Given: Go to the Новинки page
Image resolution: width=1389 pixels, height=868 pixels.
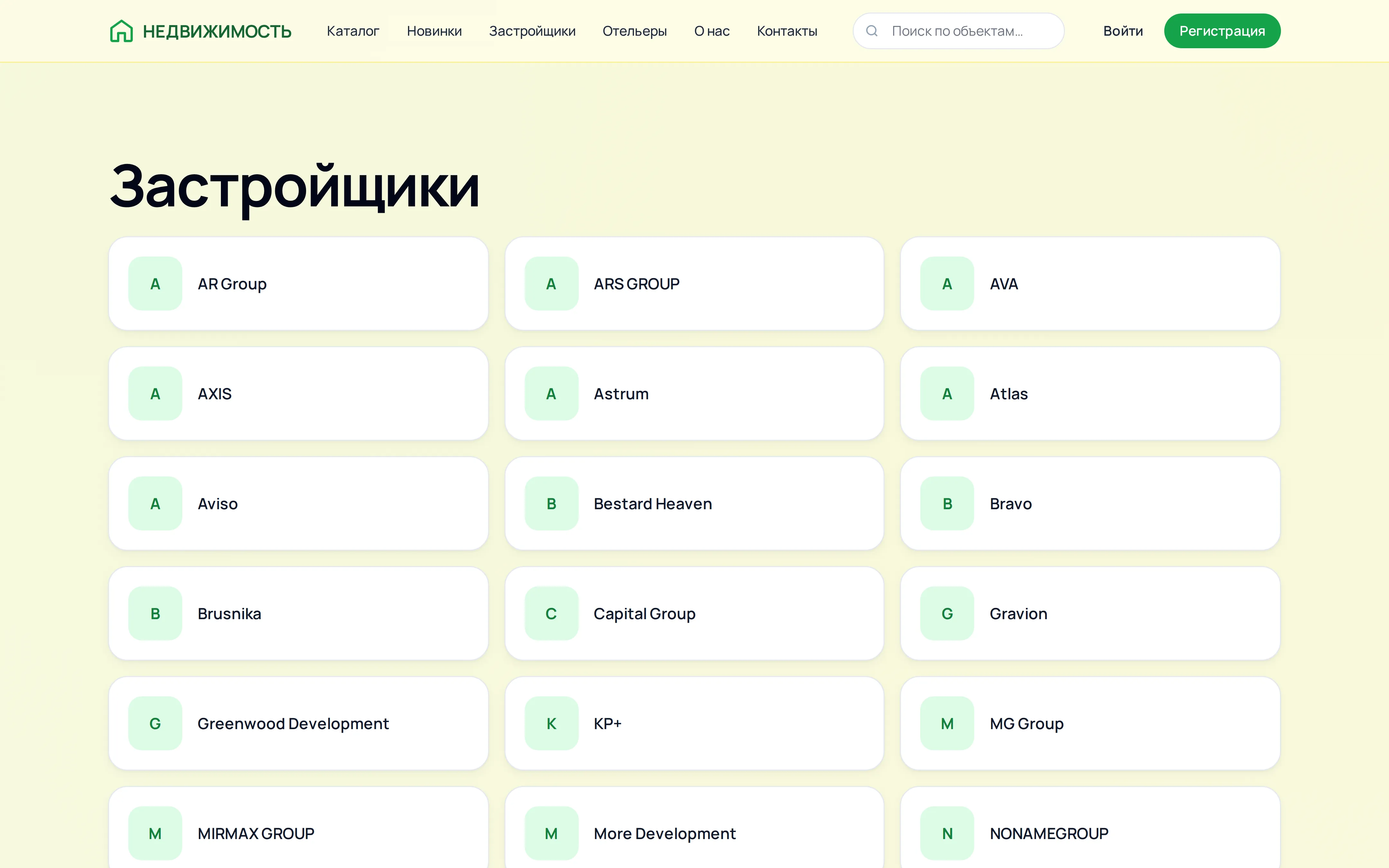Looking at the screenshot, I should (434, 31).
